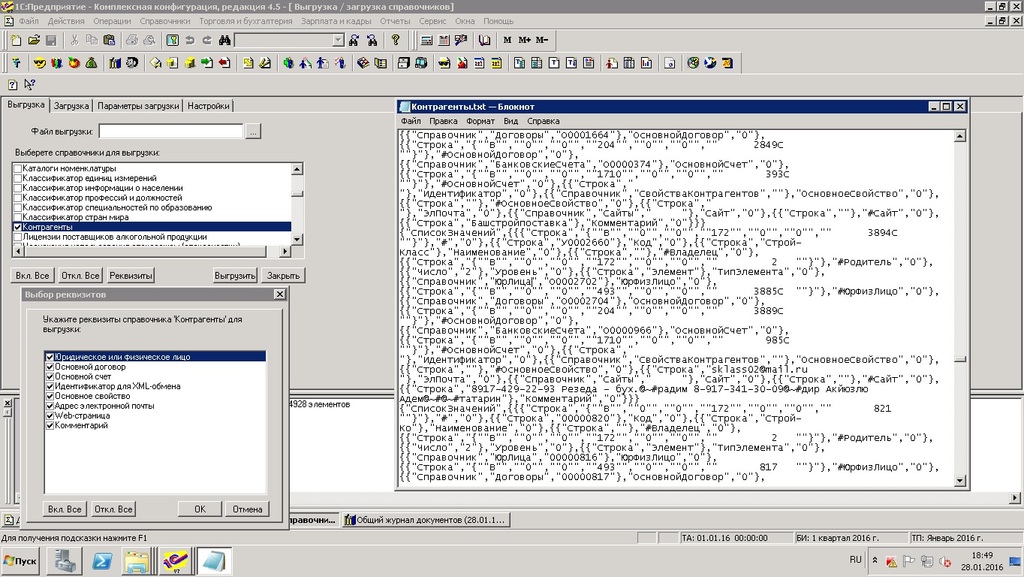Viewport: 1024px width, 577px height.
Task: Click OK in the 'Выбор реквизитов' dialog
Action: pyautogui.click(x=200, y=509)
